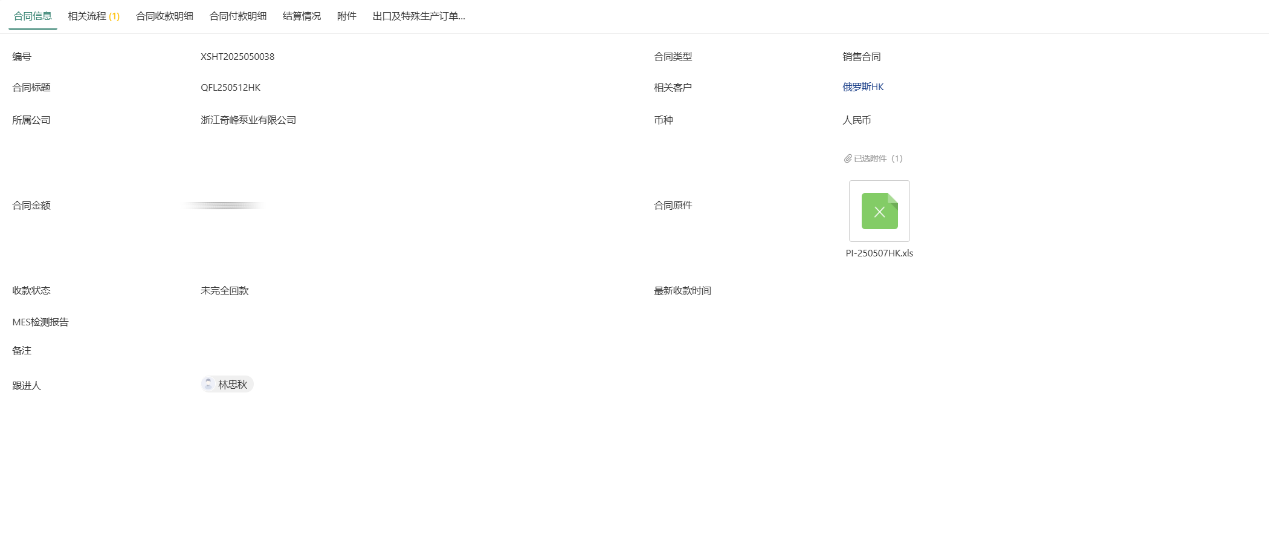The image size is (1269, 537).
Task: Click the file name PI-250507HK.xls
Action: pyautogui.click(x=879, y=254)
